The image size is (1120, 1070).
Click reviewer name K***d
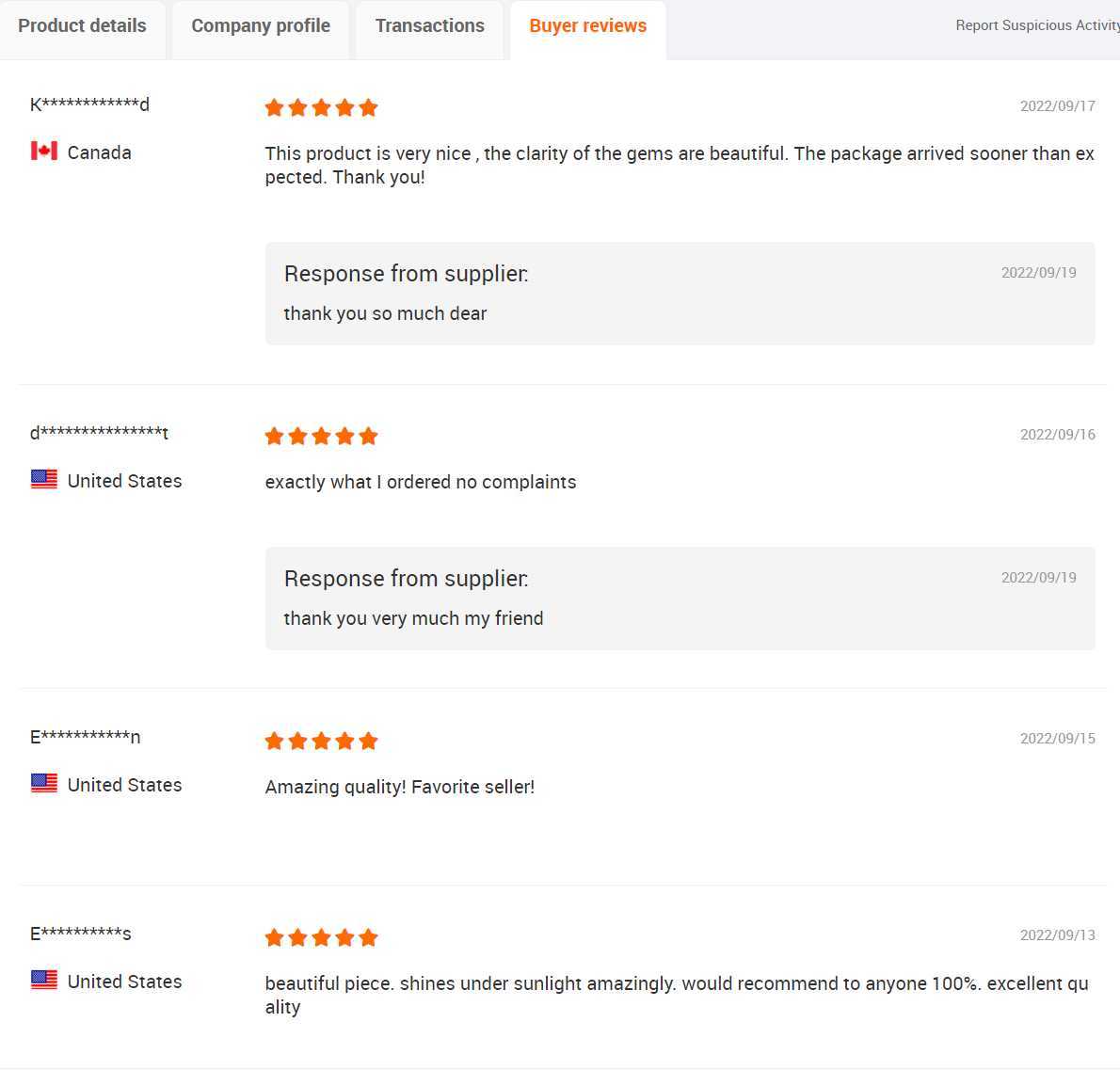click(x=89, y=104)
